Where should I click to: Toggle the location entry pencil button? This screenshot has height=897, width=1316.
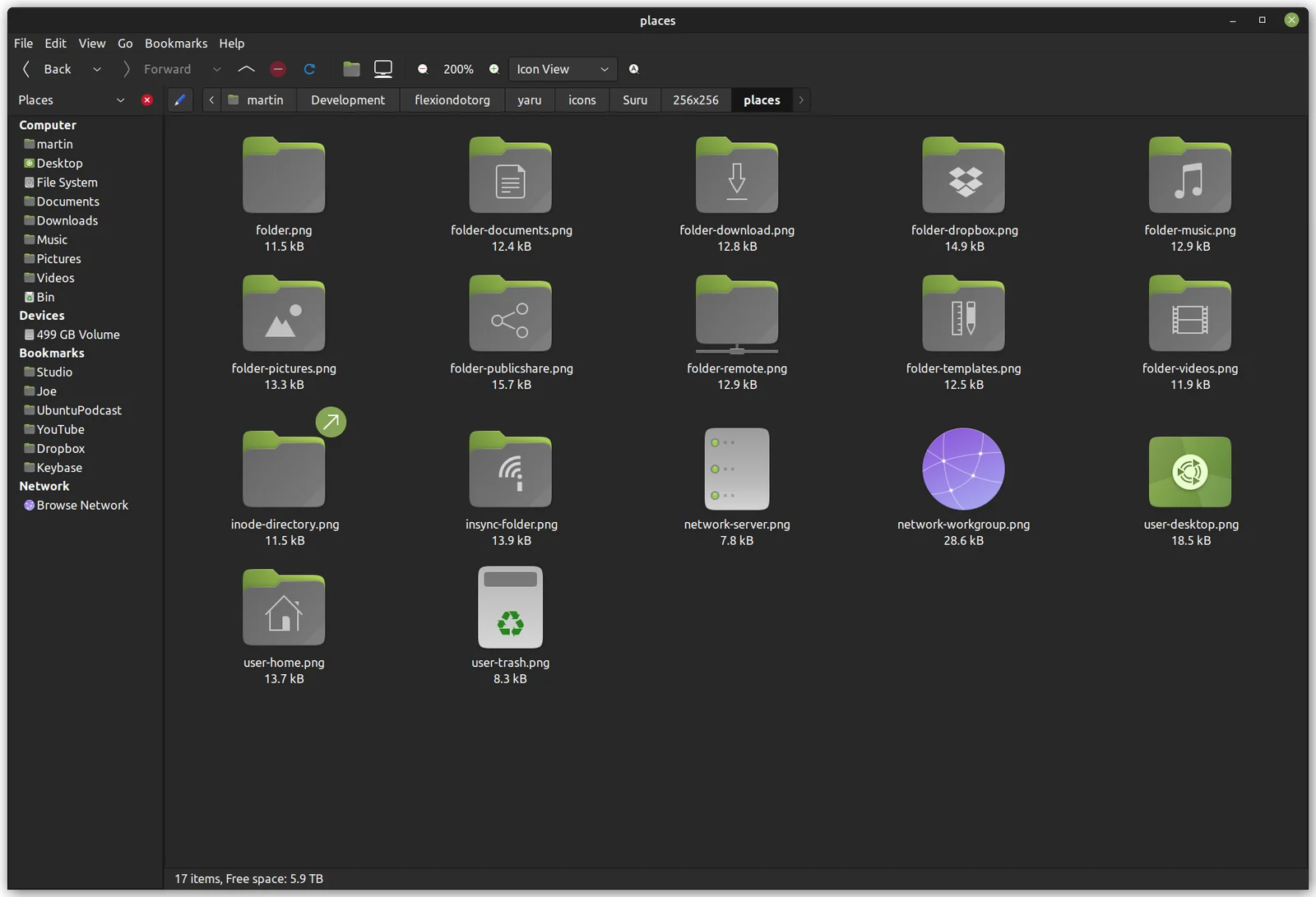pos(180,99)
